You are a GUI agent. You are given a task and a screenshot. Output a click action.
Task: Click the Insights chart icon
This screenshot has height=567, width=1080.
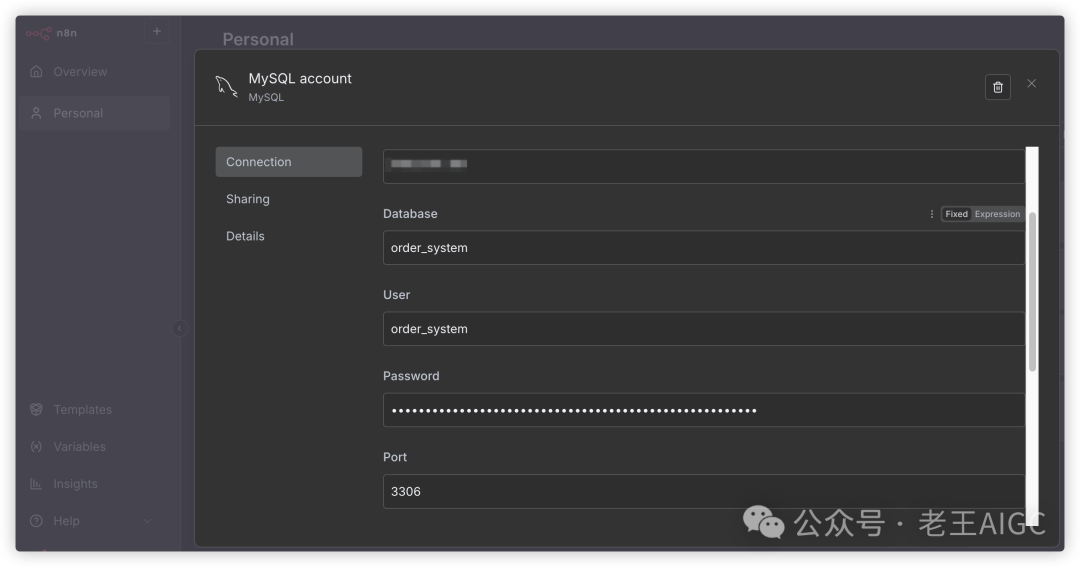[x=37, y=484]
